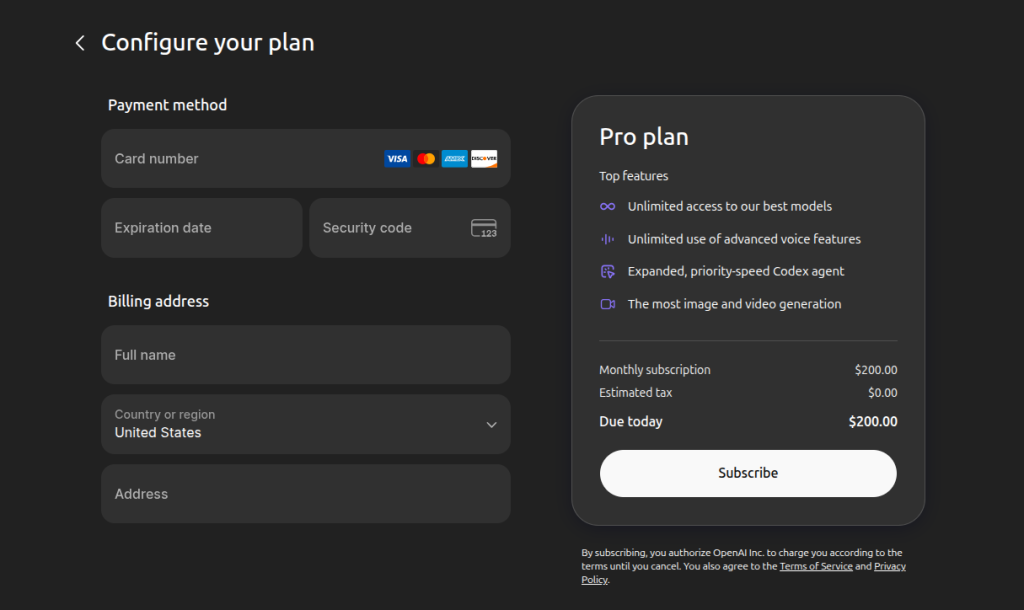Open the Terms of Service link

816,566
